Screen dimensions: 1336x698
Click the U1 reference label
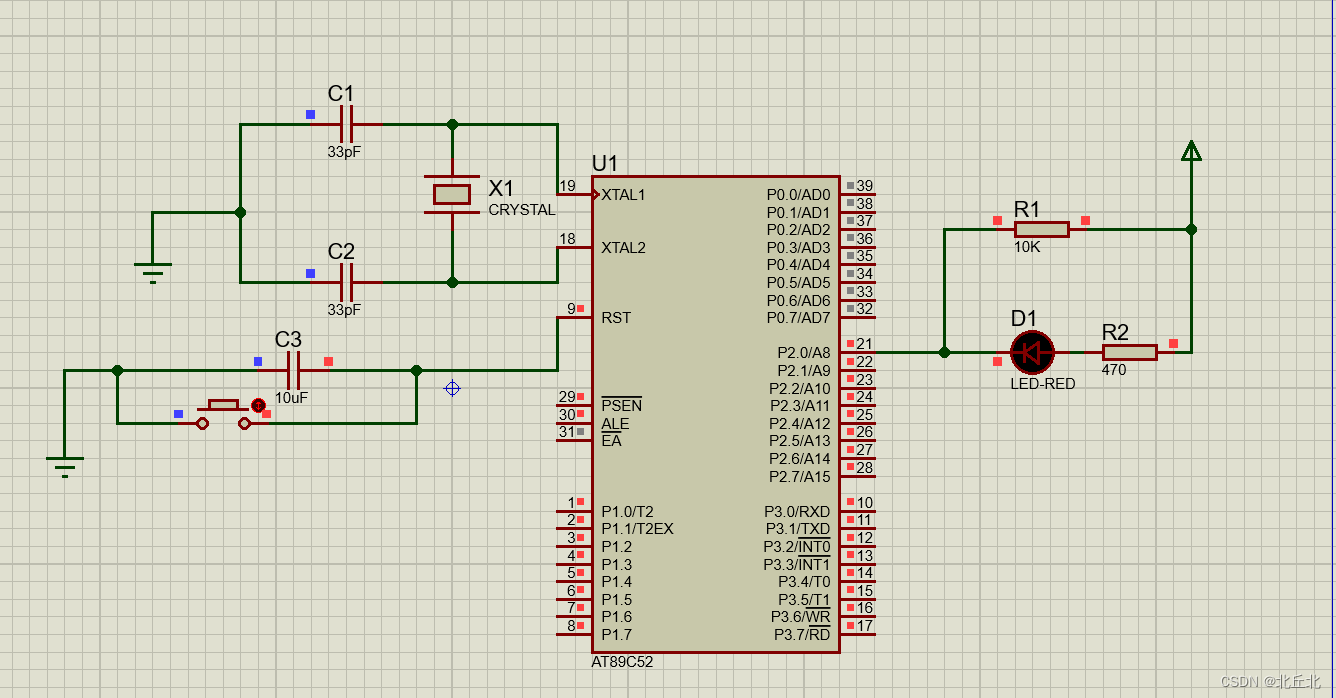(x=605, y=163)
